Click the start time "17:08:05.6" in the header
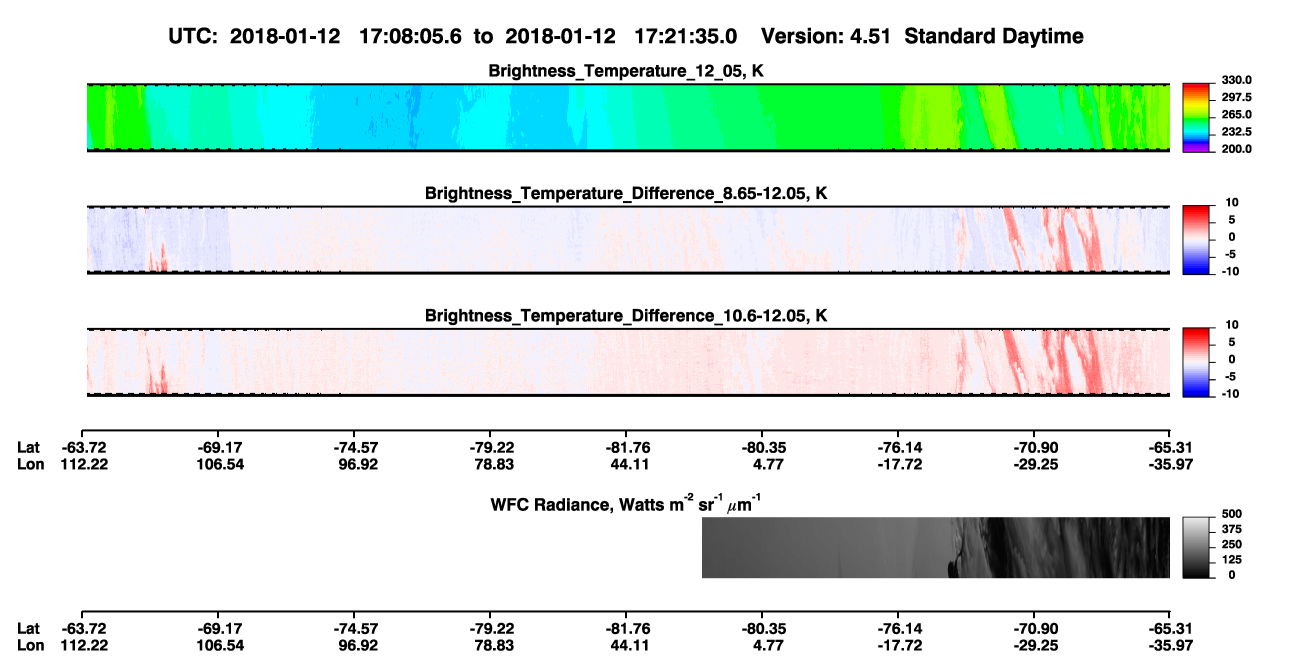 click(410, 36)
